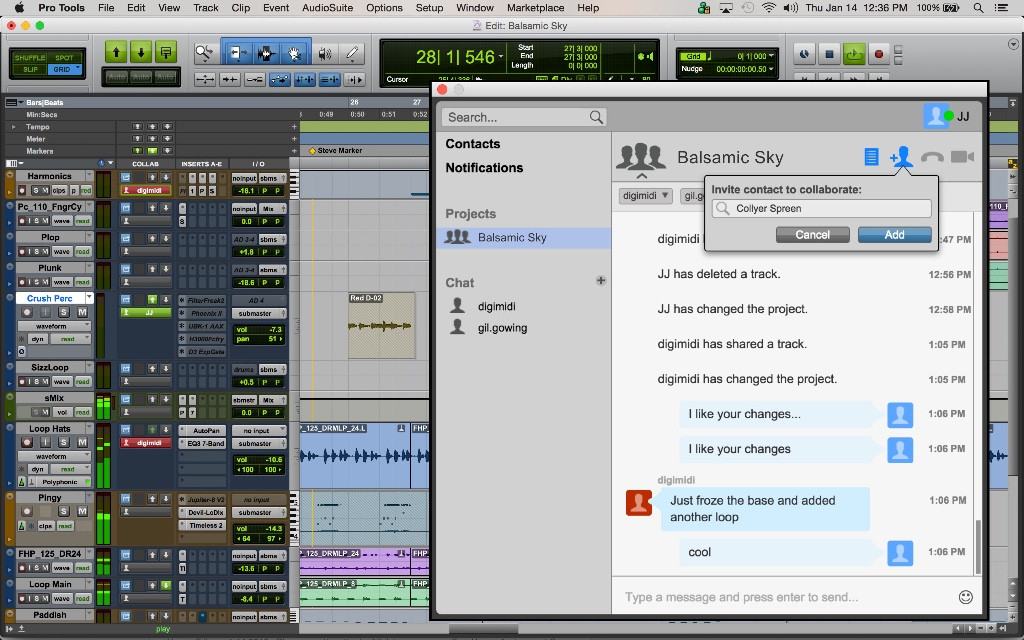Enable Spot edit mode
Image resolution: width=1024 pixels, height=640 pixels.
65,57
